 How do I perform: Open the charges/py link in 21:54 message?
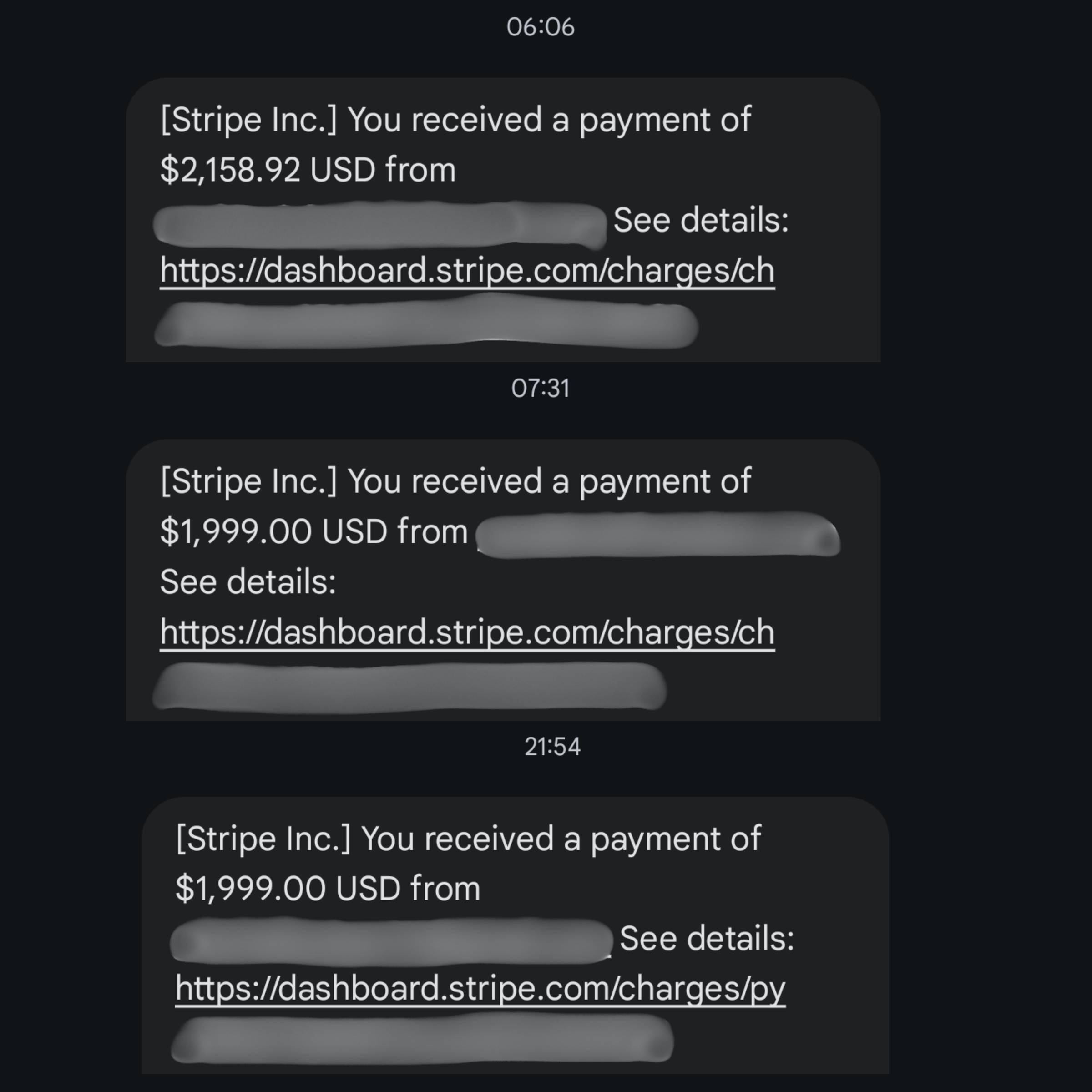coord(480,989)
